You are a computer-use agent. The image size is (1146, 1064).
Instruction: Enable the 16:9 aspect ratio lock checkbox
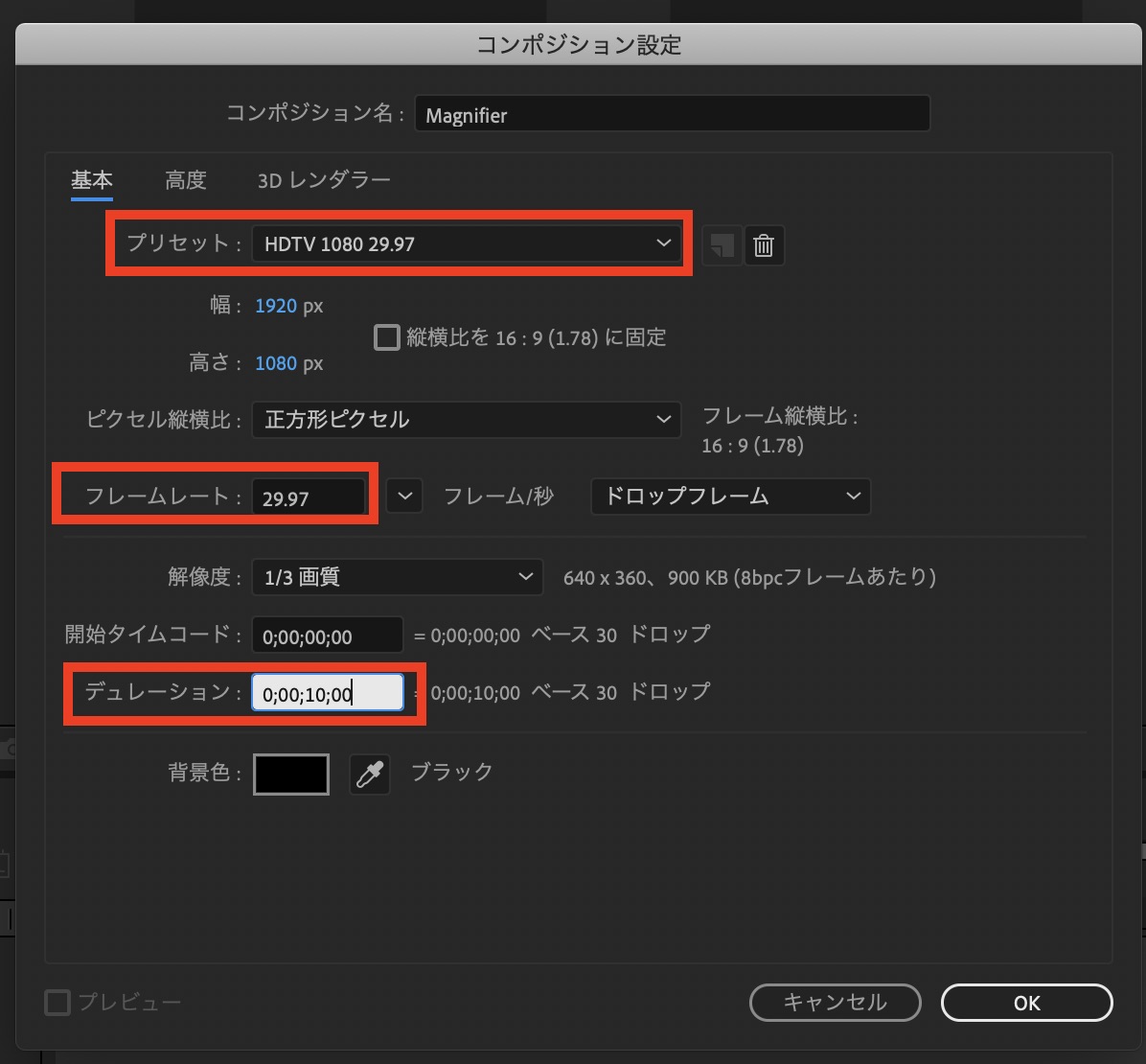[x=387, y=336]
